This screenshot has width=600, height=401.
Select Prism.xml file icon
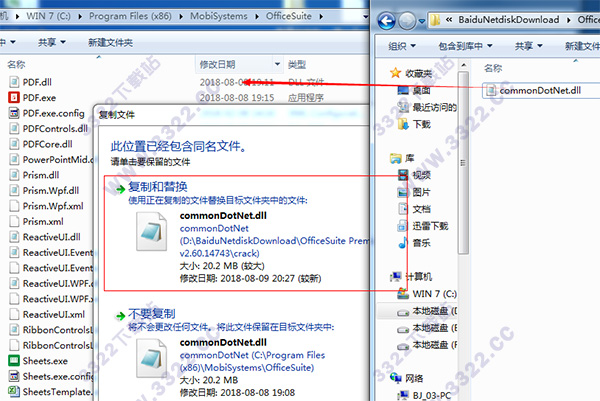[14, 222]
